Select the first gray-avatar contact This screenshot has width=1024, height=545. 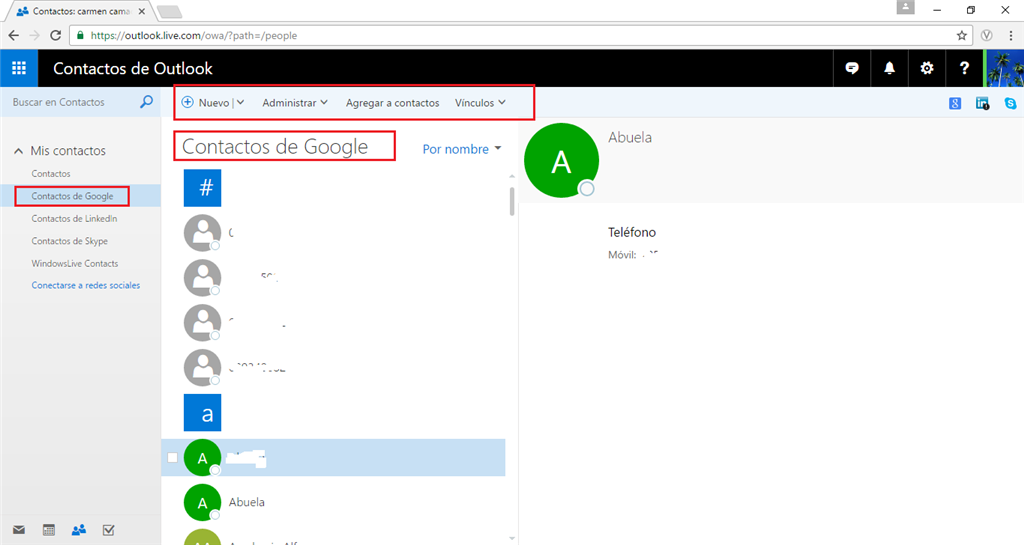pyautogui.click(x=334, y=232)
